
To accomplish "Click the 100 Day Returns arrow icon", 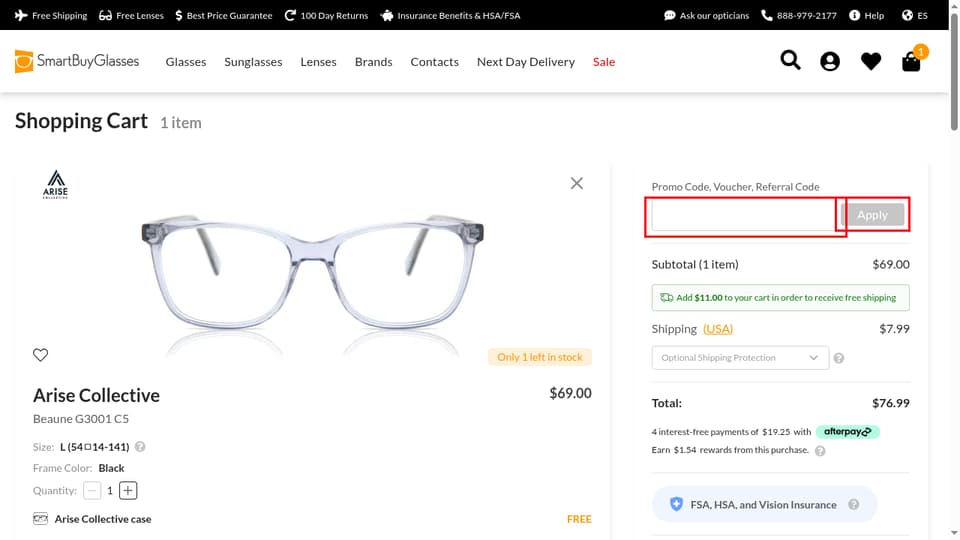I will click(x=290, y=15).
